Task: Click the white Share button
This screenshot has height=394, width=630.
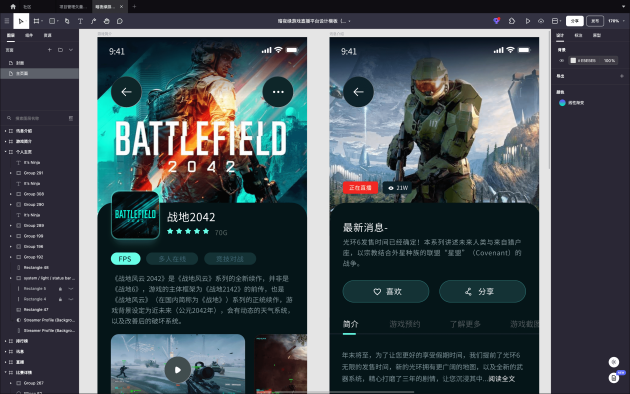Action: (x=575, y=21)
